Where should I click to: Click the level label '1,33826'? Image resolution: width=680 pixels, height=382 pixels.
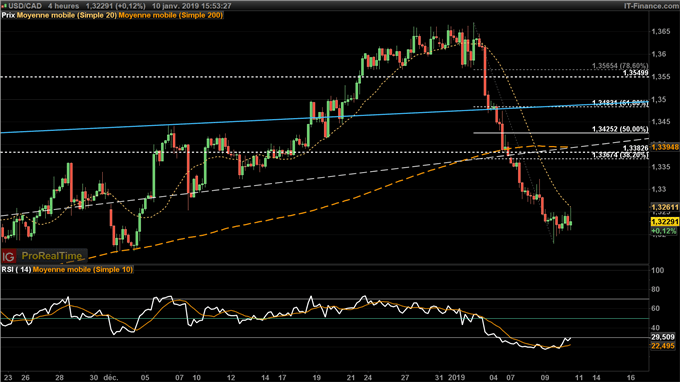(636, 148)
